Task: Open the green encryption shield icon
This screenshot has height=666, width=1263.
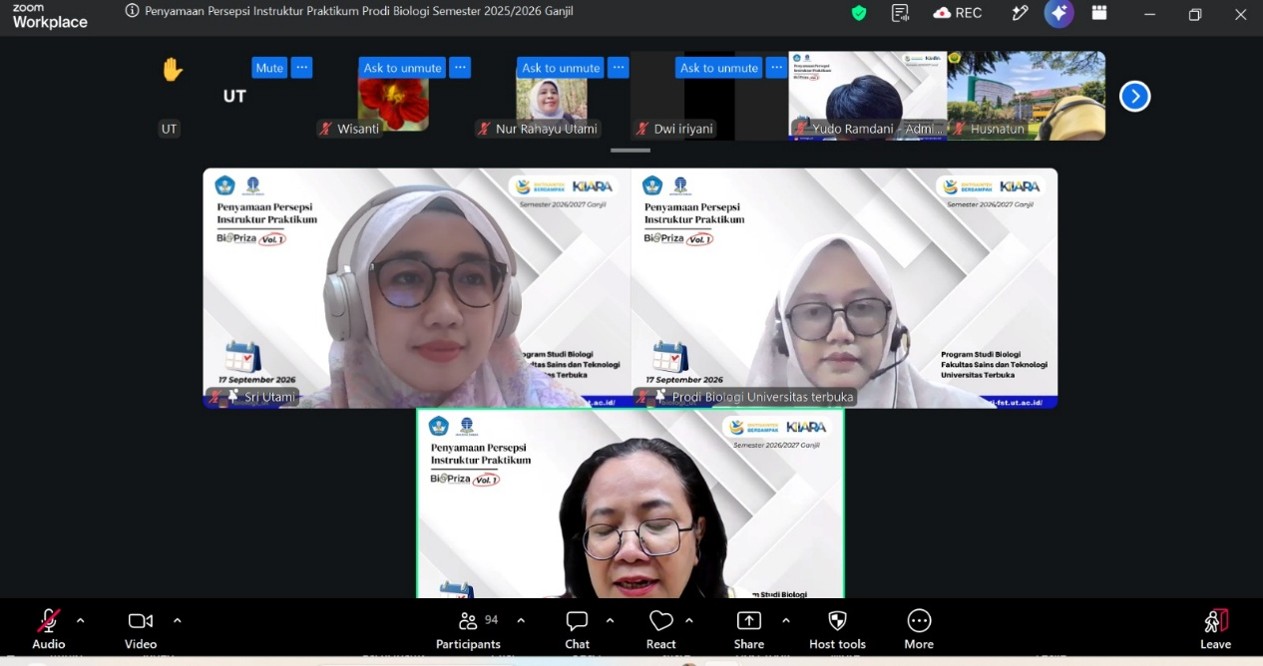Action: (x=858, y=13)
